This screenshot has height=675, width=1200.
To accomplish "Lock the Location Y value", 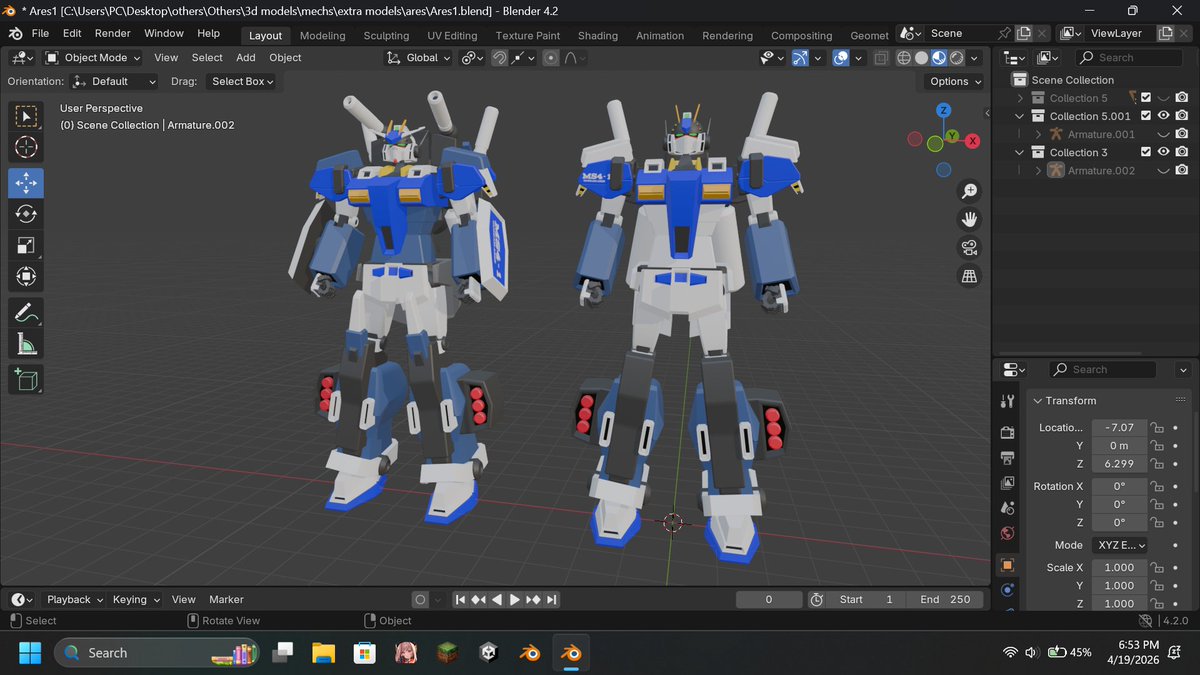I will (1157, 446).
